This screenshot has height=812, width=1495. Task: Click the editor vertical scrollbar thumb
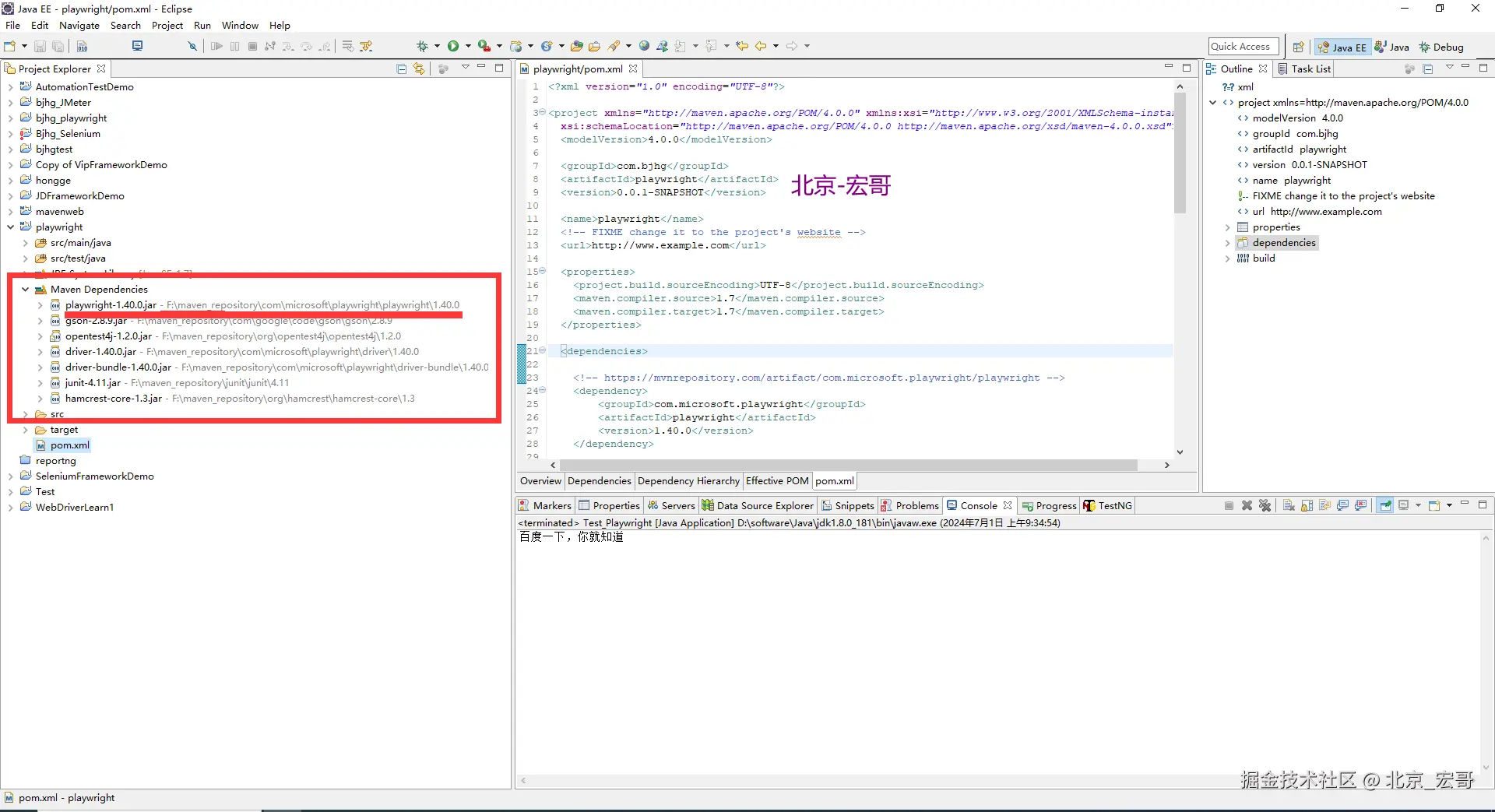click(x=1180, y=153)
